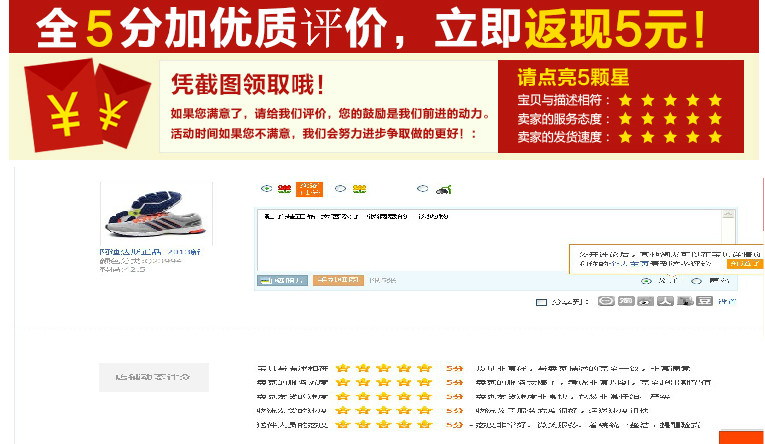Screen dimensions: 765x444
Task: Click the orange button beside the photo button
Action: coord(338,280)
